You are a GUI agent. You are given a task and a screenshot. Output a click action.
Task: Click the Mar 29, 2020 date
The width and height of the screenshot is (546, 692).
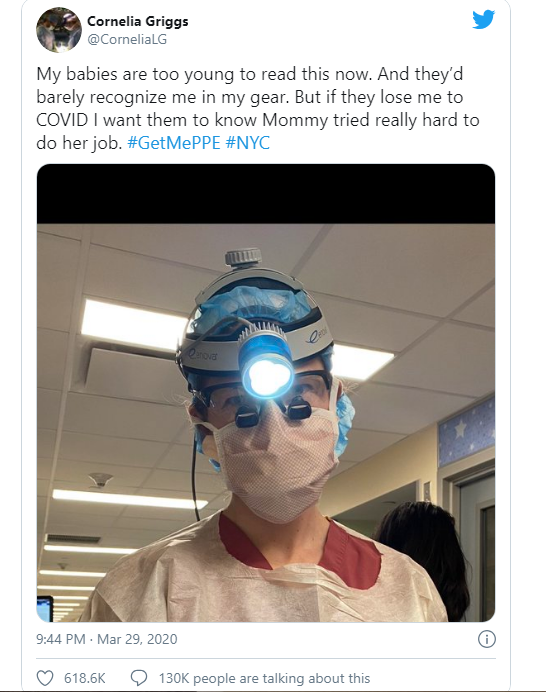pyautogui.click(x=137, y=639)
